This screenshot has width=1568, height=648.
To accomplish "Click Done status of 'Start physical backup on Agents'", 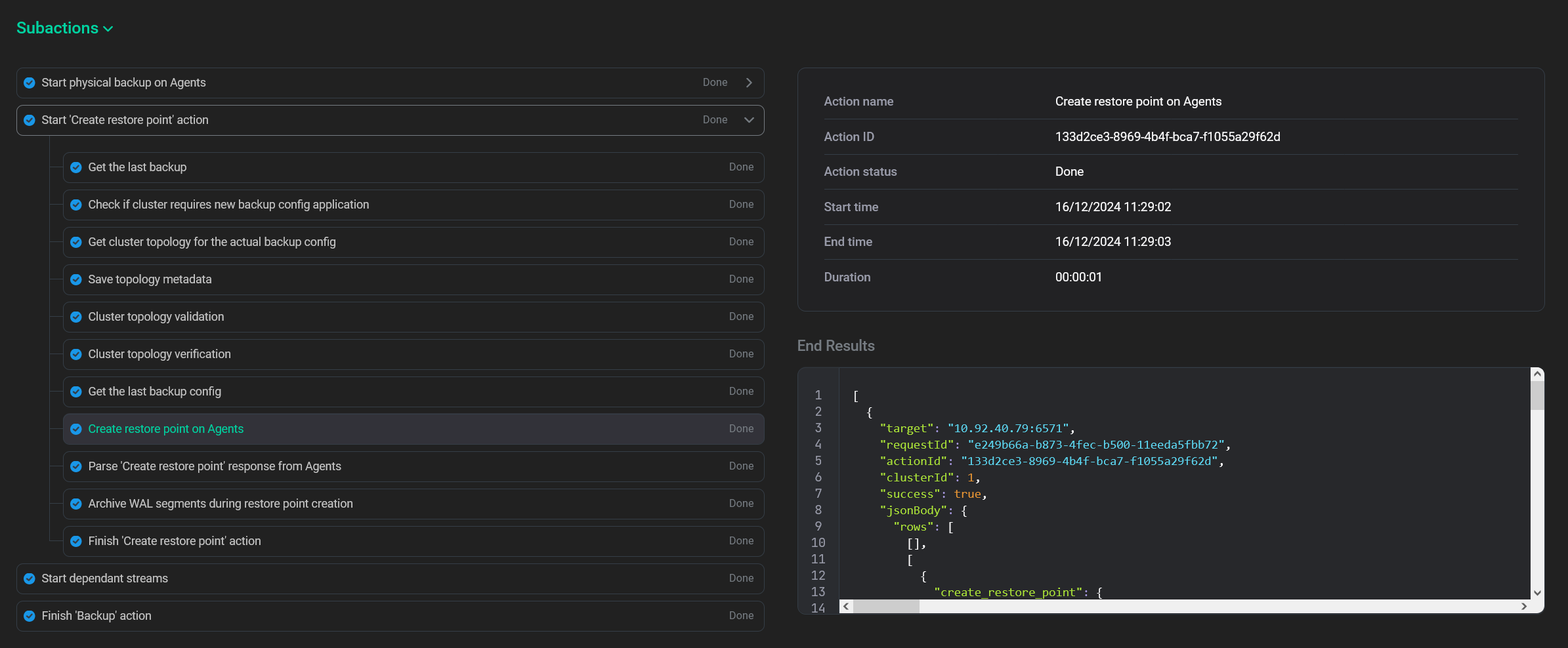I will click(x=715, y=83).
